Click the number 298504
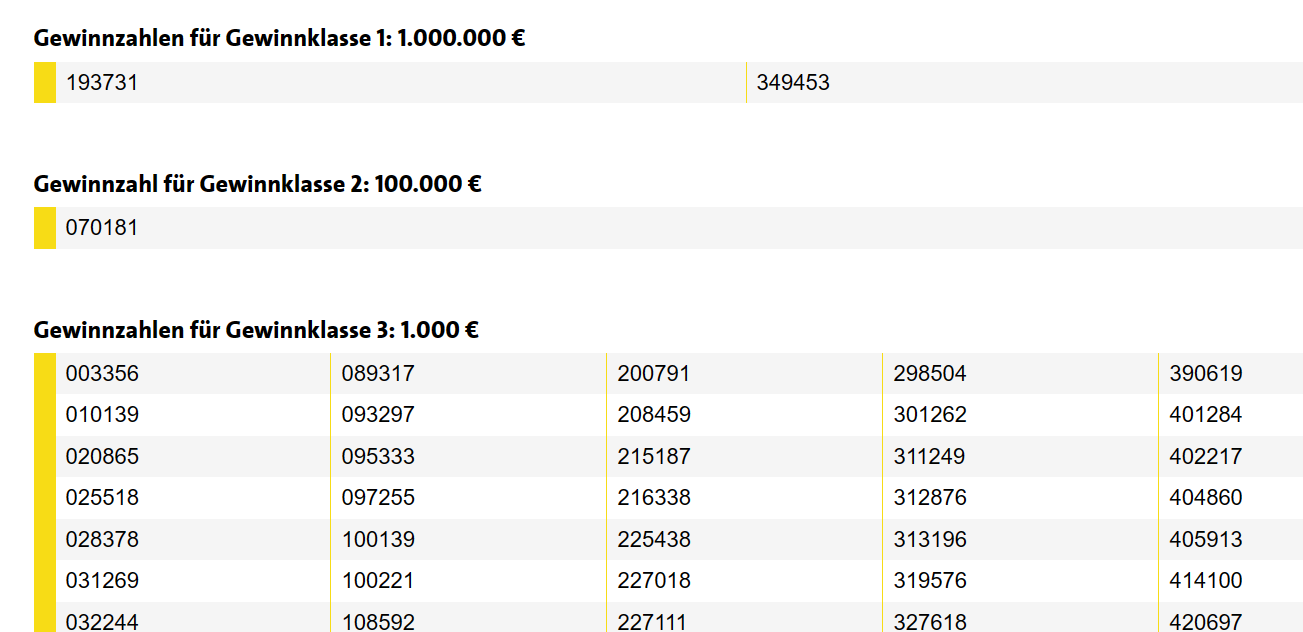 (930, 374)
